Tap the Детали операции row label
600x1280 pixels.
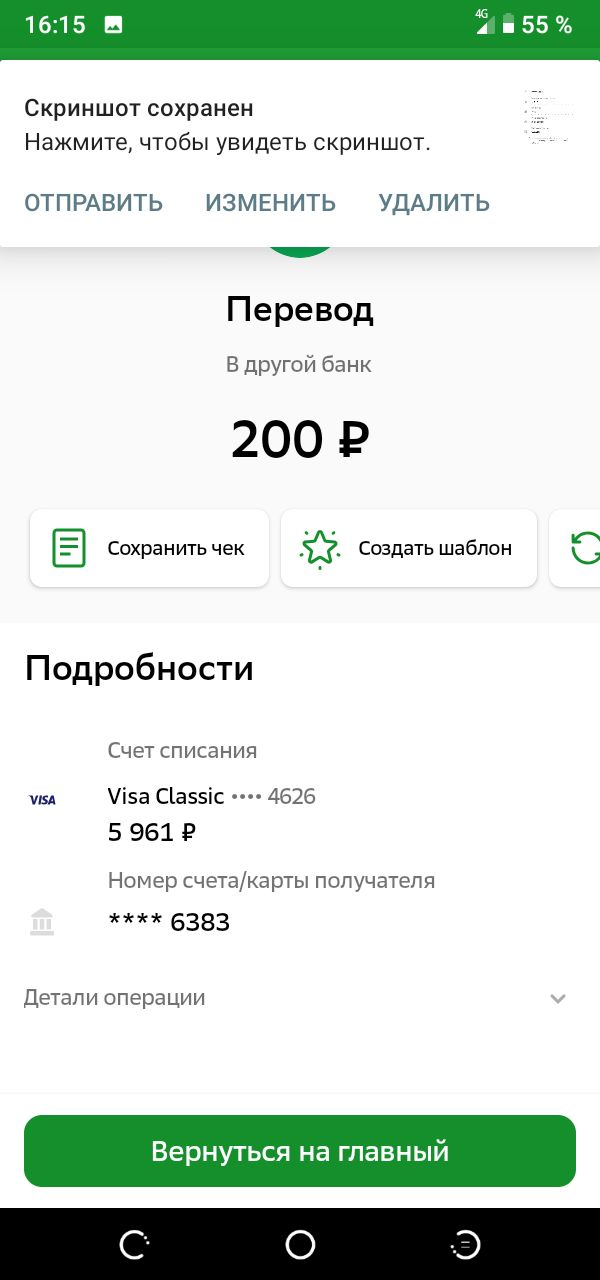[x=115, y=997]
